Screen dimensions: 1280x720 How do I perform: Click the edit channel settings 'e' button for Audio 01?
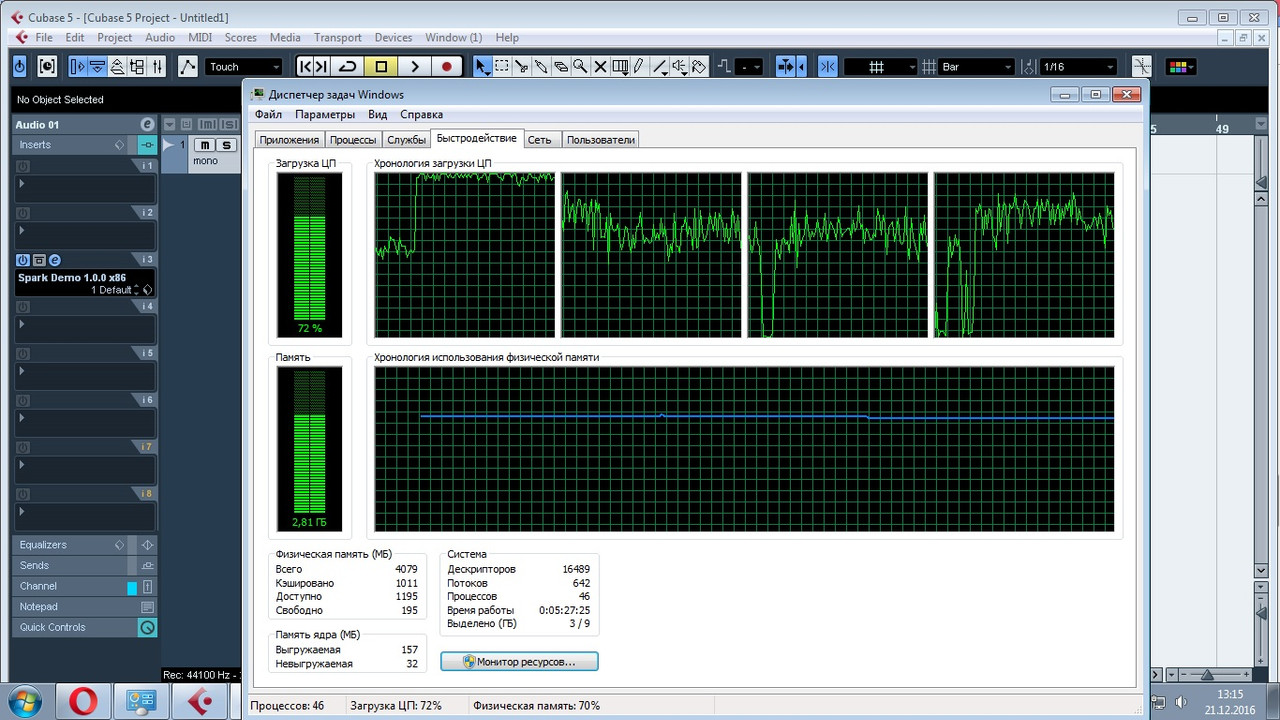147,124
